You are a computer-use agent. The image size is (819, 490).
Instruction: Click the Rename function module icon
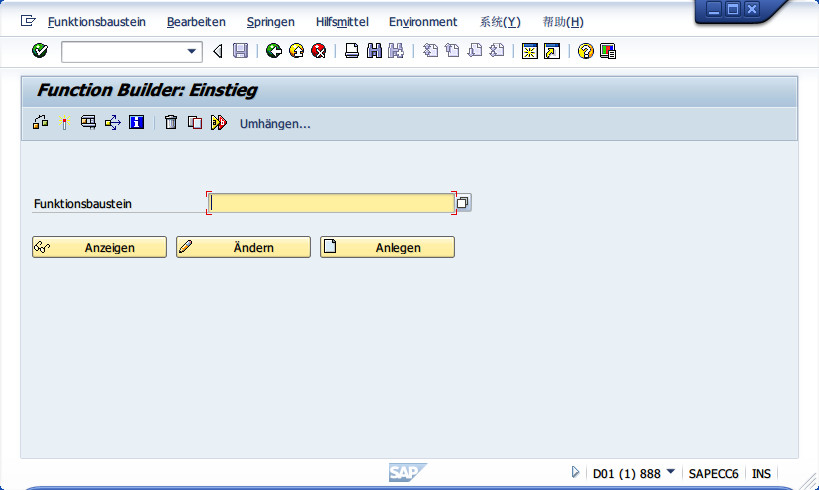pyautogui.click(x=219, y=122)
